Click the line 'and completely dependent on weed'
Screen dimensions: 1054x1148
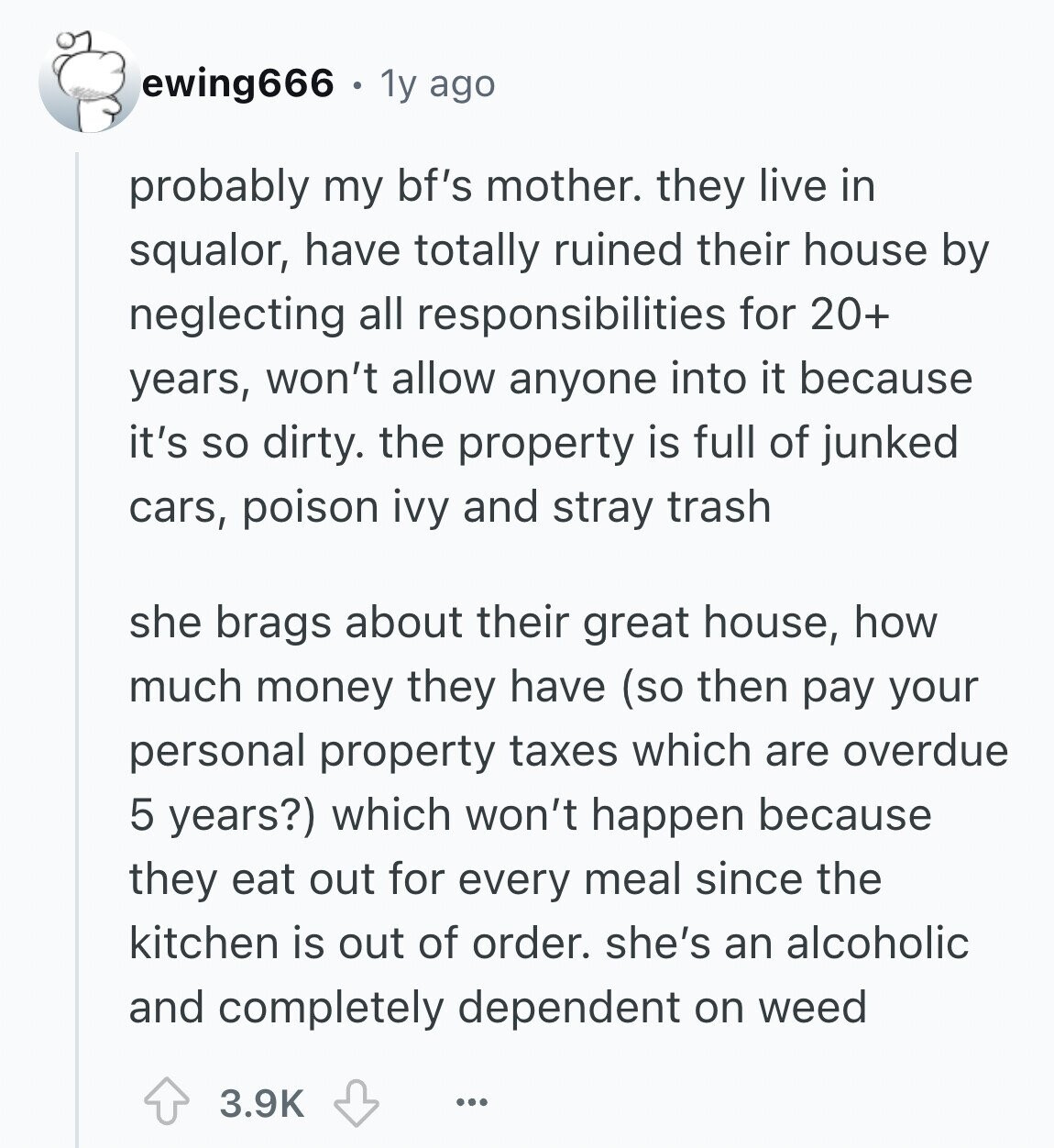click(x=498, y=1007)
